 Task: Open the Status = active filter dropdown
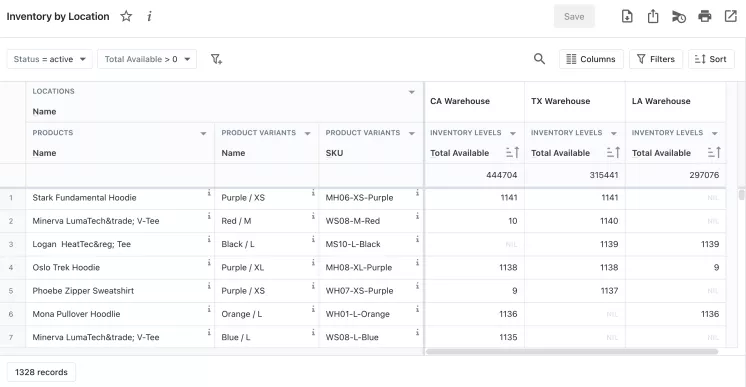(49, 59)
